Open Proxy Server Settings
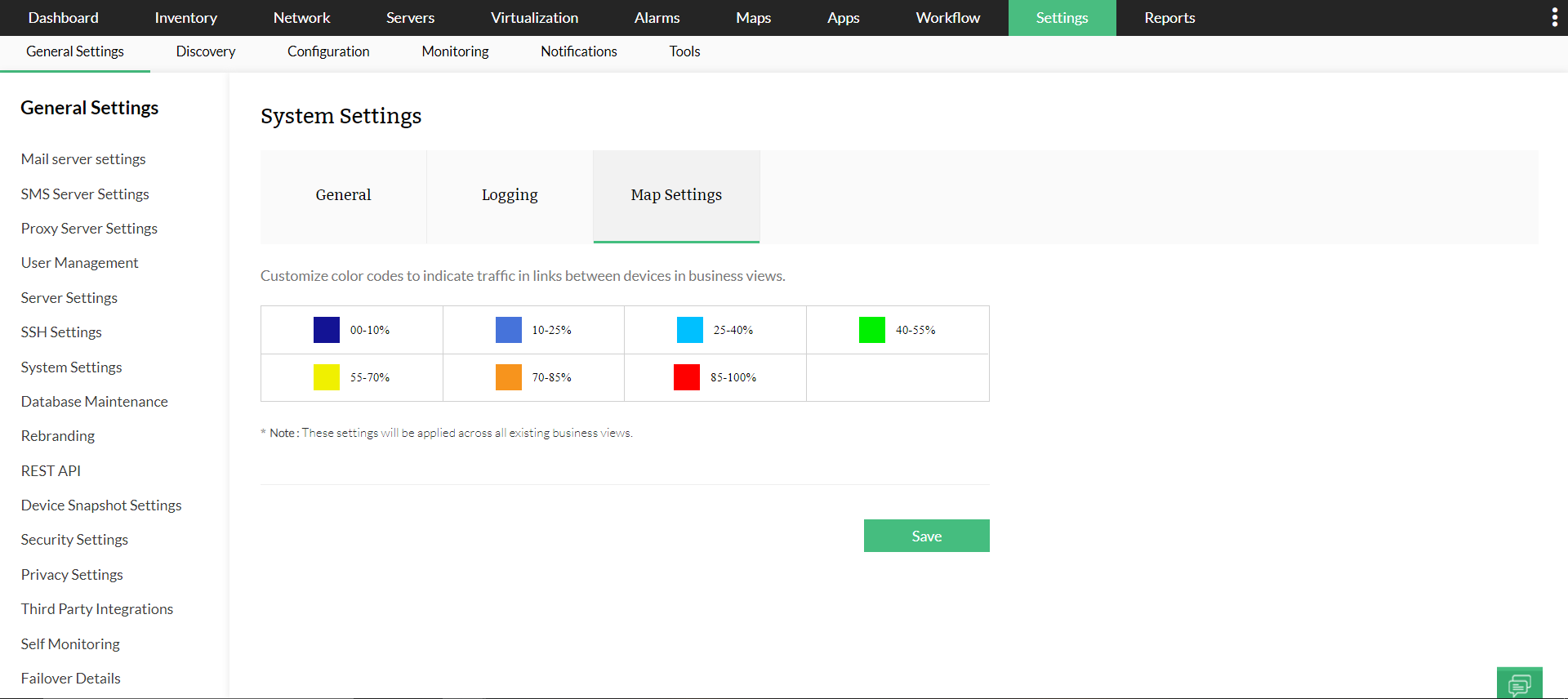Screen dimensions: 1568x699 [89, 229]
